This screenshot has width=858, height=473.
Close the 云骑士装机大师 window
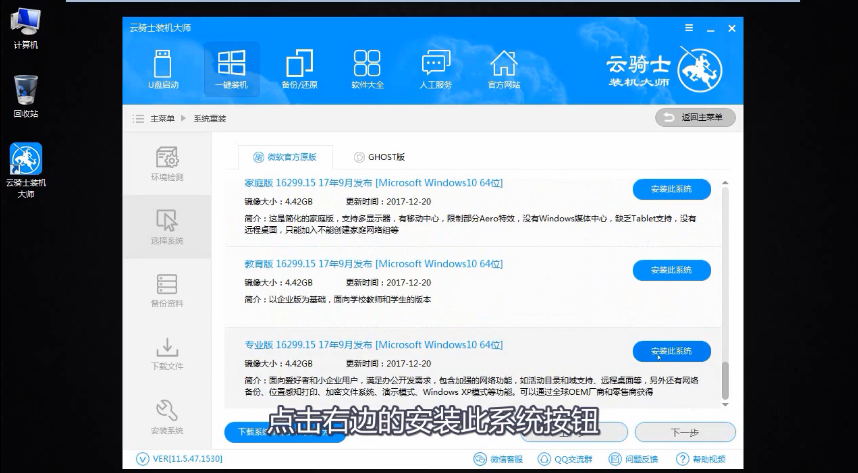(x=732, y=28)
